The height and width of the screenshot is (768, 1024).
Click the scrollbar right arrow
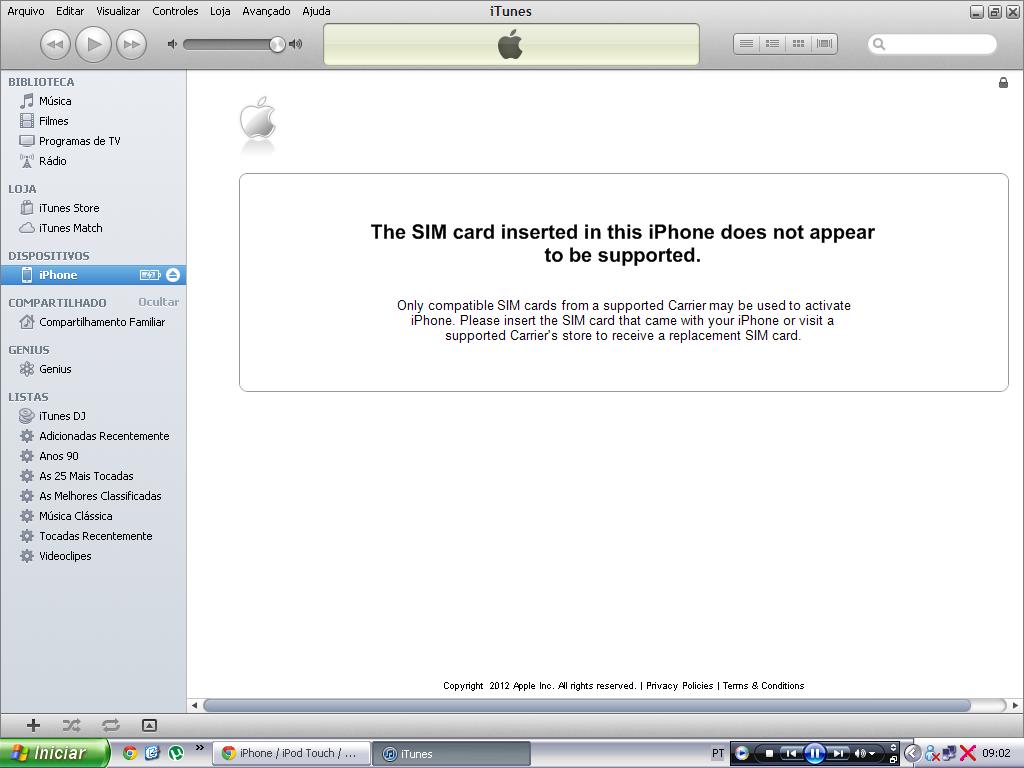pyautogui.click(x=1015, y=705)
